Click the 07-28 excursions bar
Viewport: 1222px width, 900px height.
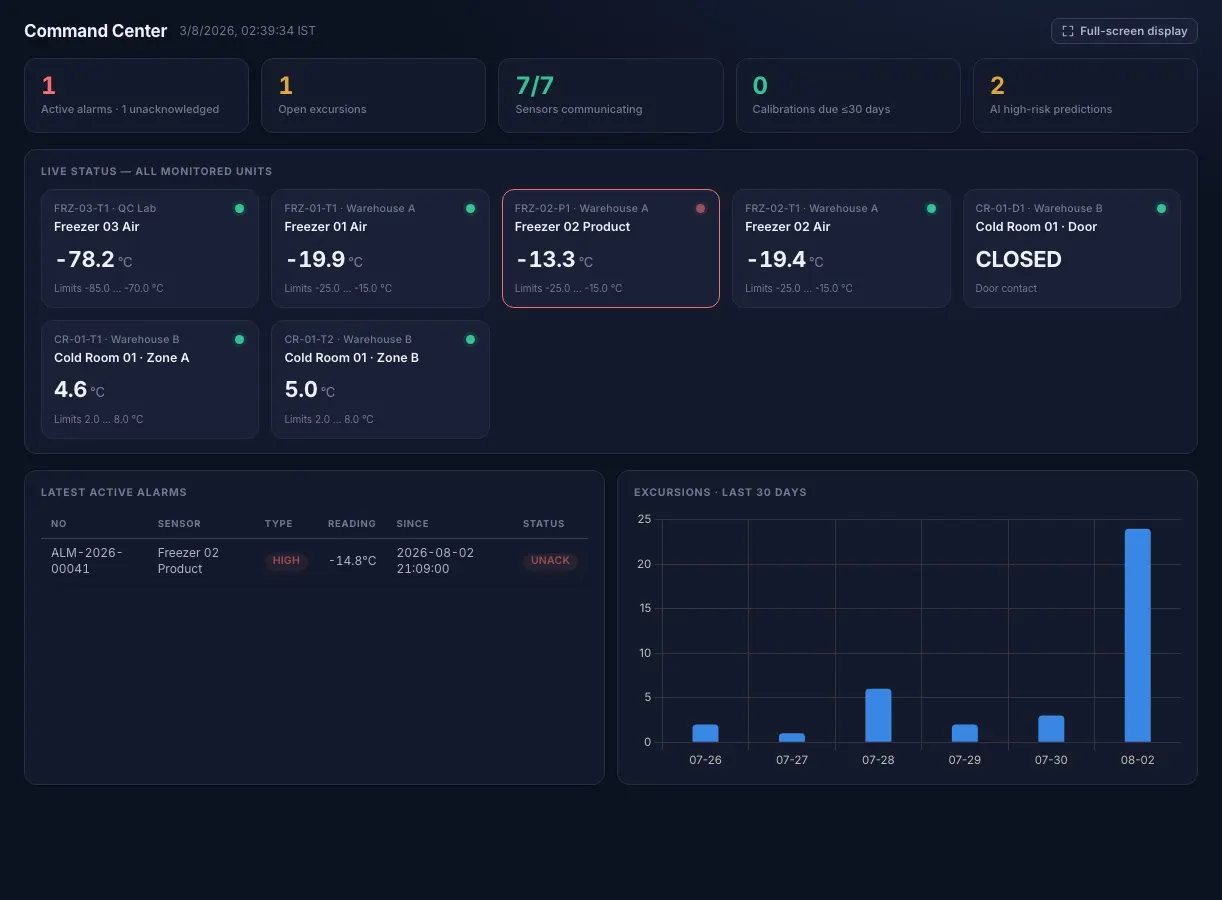(878, 715)
